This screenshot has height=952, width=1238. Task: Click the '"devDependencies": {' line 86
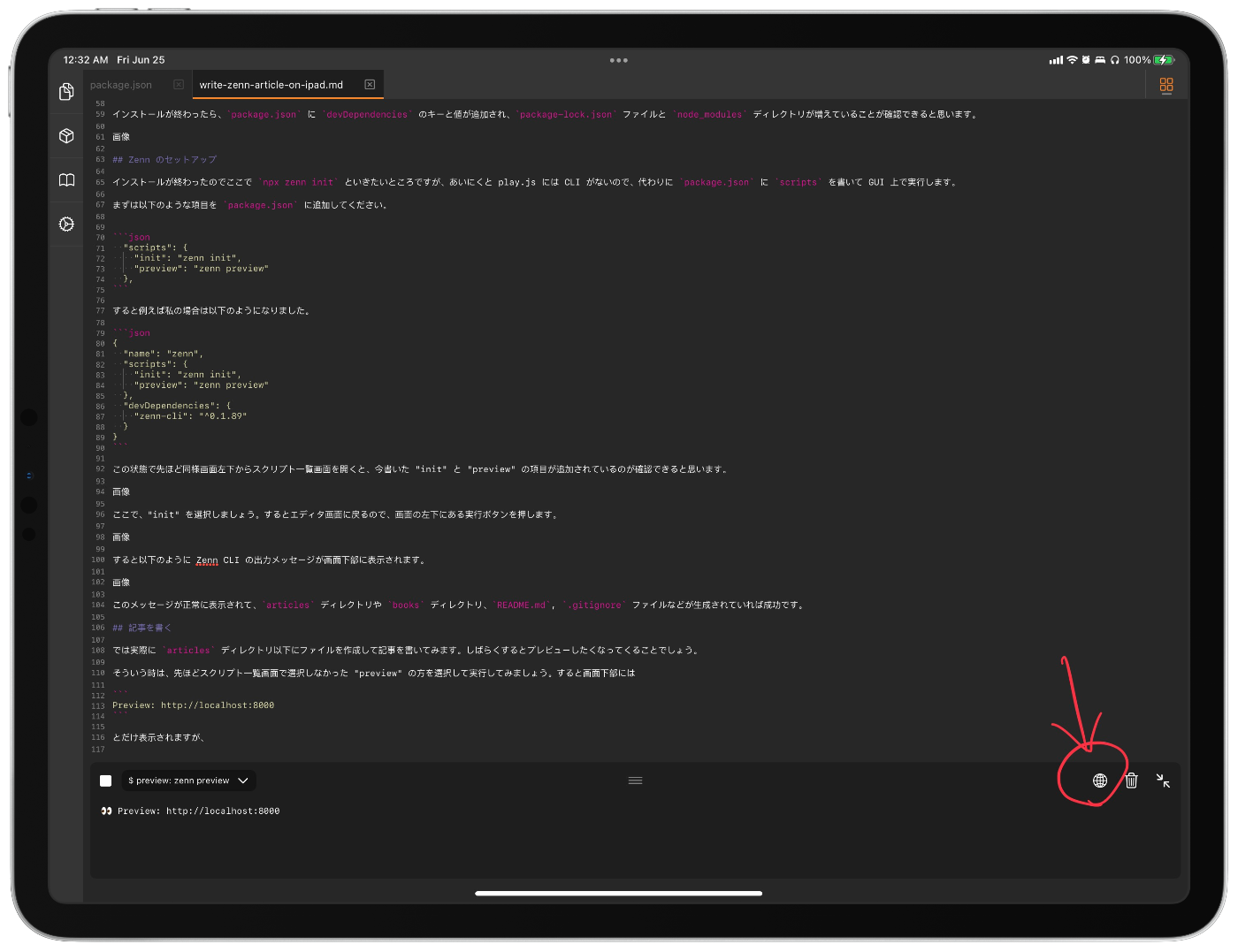(177, 406)
